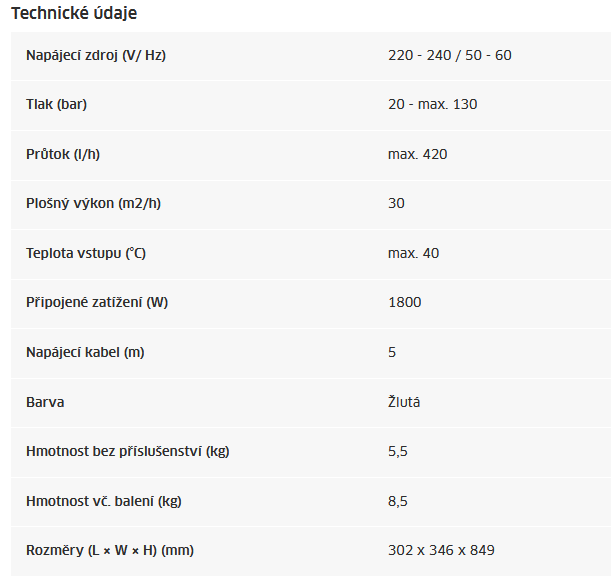This screenshot has width=612, height=578.
Task: Click the "Plošný výkon (m2/h)" label
Action: (93, 203)
